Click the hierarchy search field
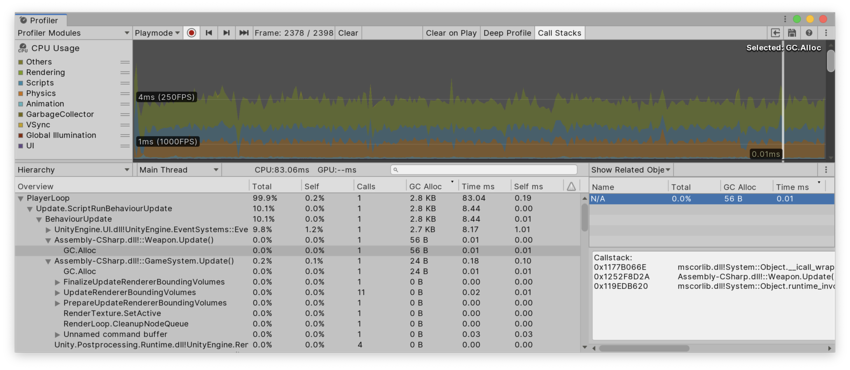Viewport: 850px width, 370px height. point(484,170)
